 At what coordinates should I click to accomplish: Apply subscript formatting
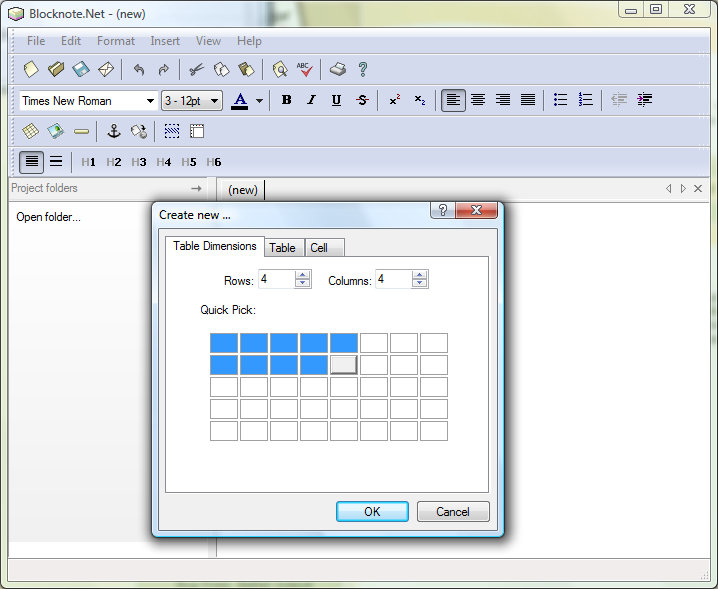420,100
